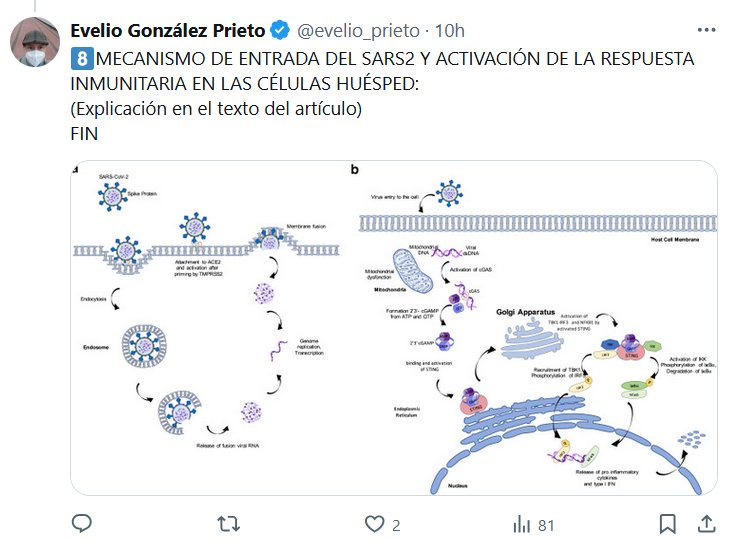Screen dimensions: 736x540
Task: Click the word FIN in tweet
Action: tap(84, 133)
